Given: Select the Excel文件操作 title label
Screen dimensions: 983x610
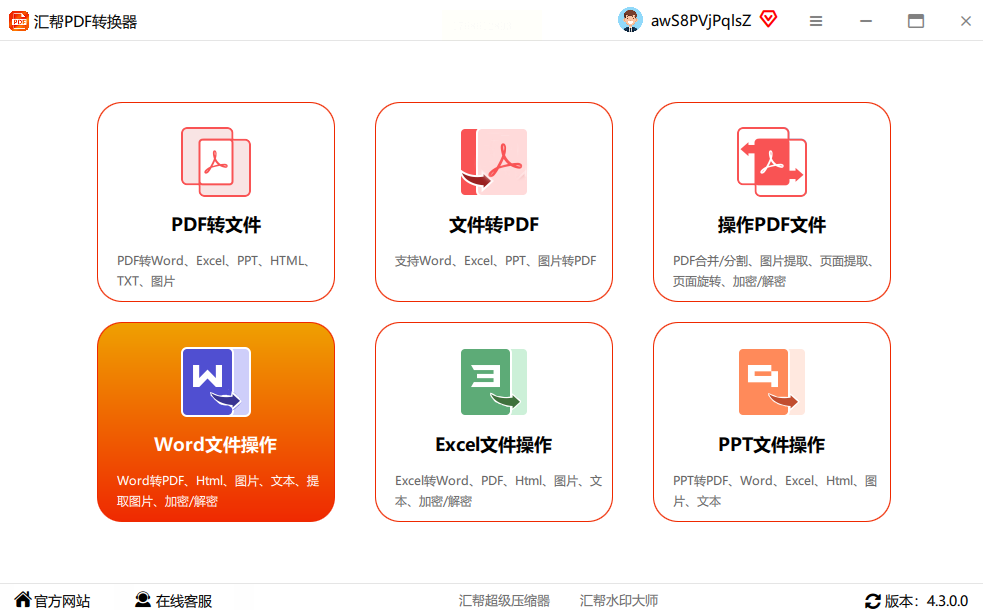Looking at the screenshot, I should (x=493, y=445).
